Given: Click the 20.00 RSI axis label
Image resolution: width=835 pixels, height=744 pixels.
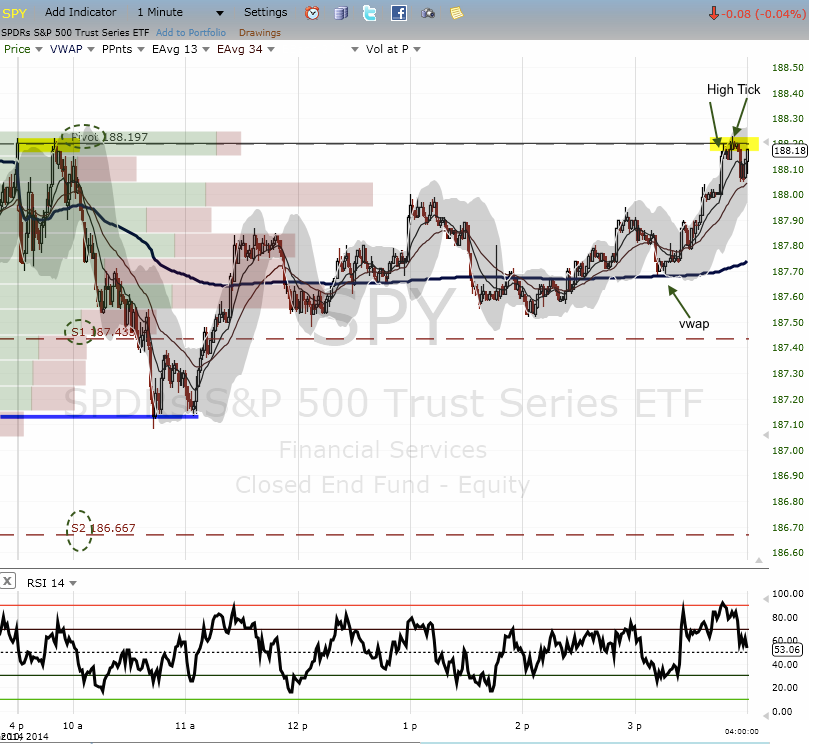Looking at the screenshot, I should (x=785, y=688).
